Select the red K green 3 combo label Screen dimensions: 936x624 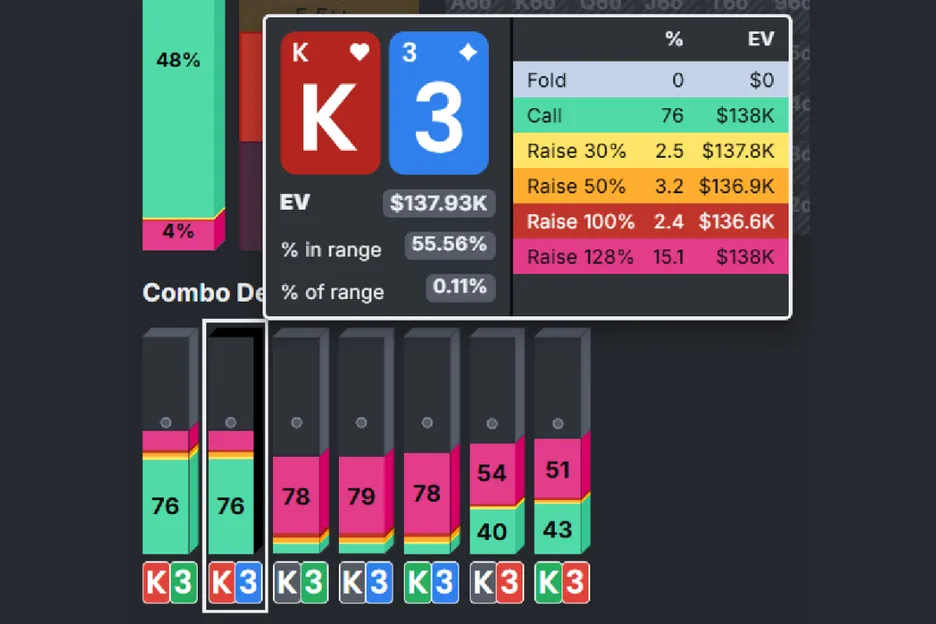(169, 583)
